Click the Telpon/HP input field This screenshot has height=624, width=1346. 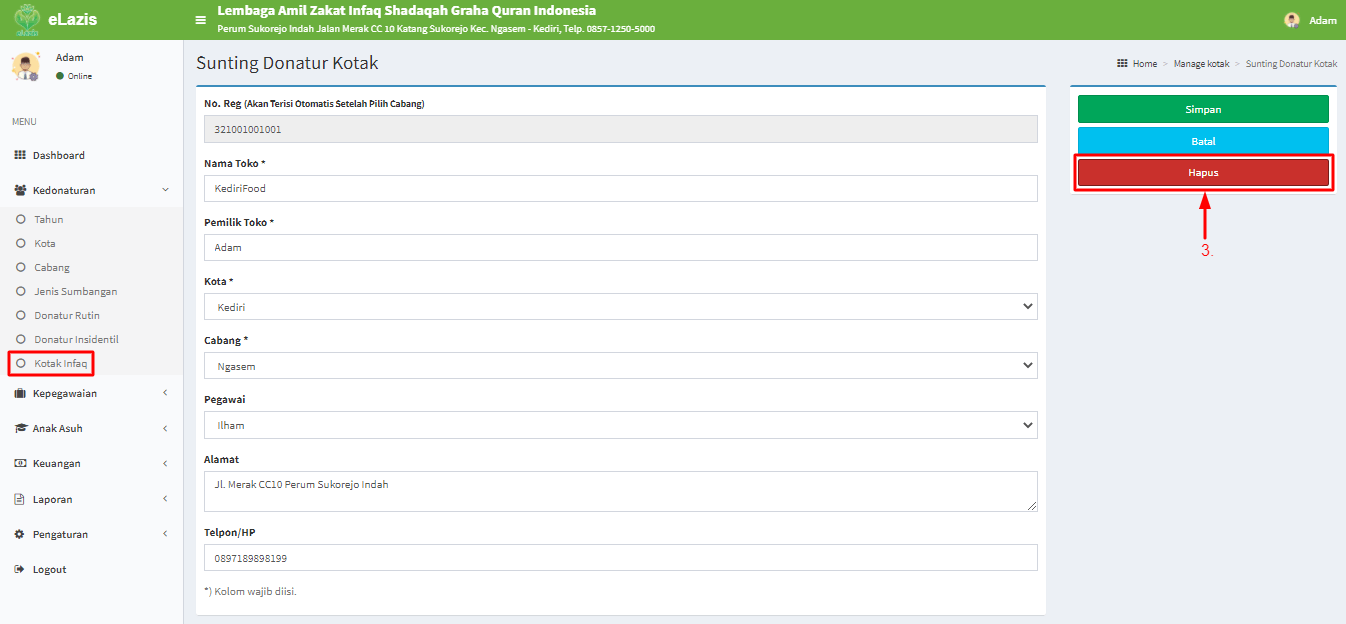[621, 558]
